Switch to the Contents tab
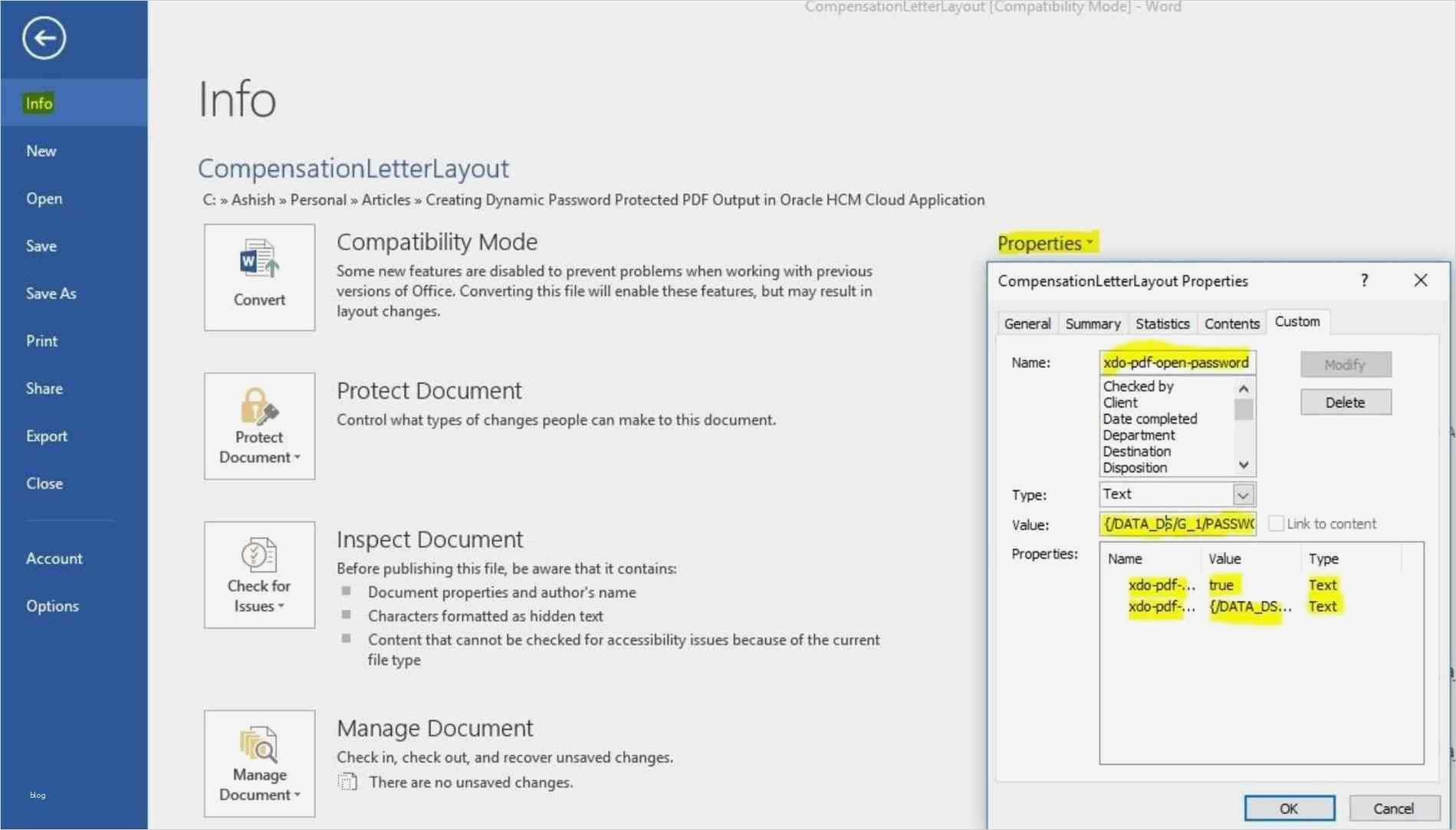Image resolution: width=1456 pixels, height=830 pixels. pos(1231,323)
